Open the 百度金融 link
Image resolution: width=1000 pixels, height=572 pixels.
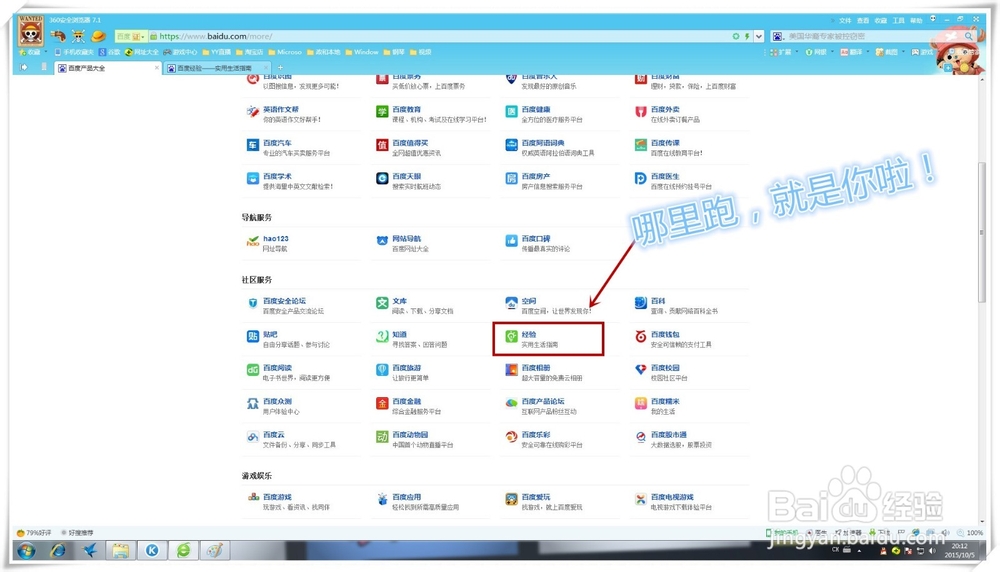point(407,401)
